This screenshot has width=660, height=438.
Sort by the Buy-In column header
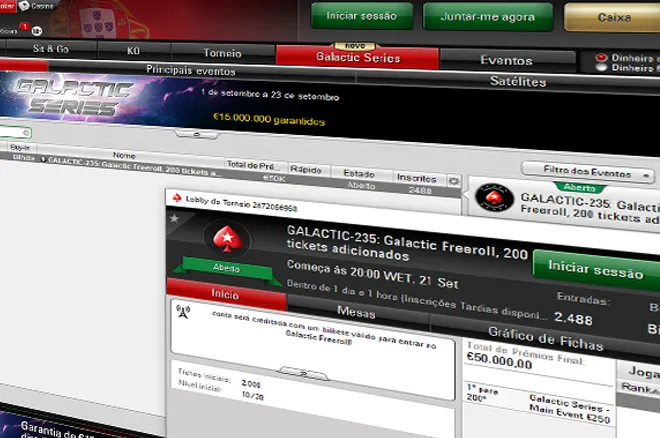click(x=20, y=147)
